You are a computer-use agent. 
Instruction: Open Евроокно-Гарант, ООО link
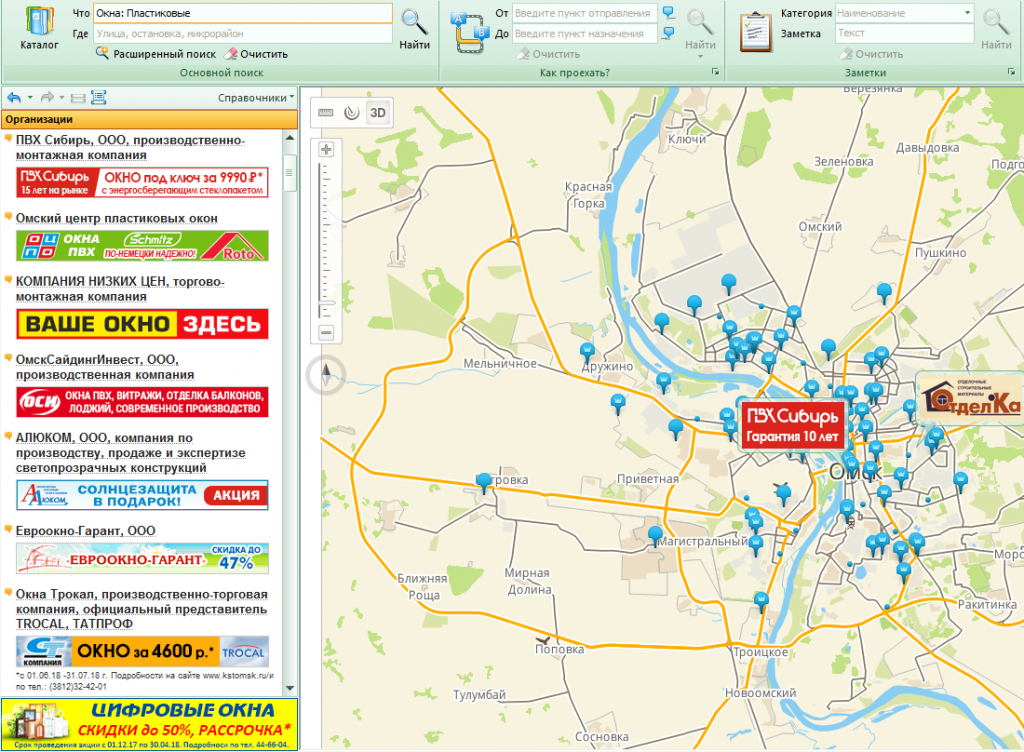point(86,531)
